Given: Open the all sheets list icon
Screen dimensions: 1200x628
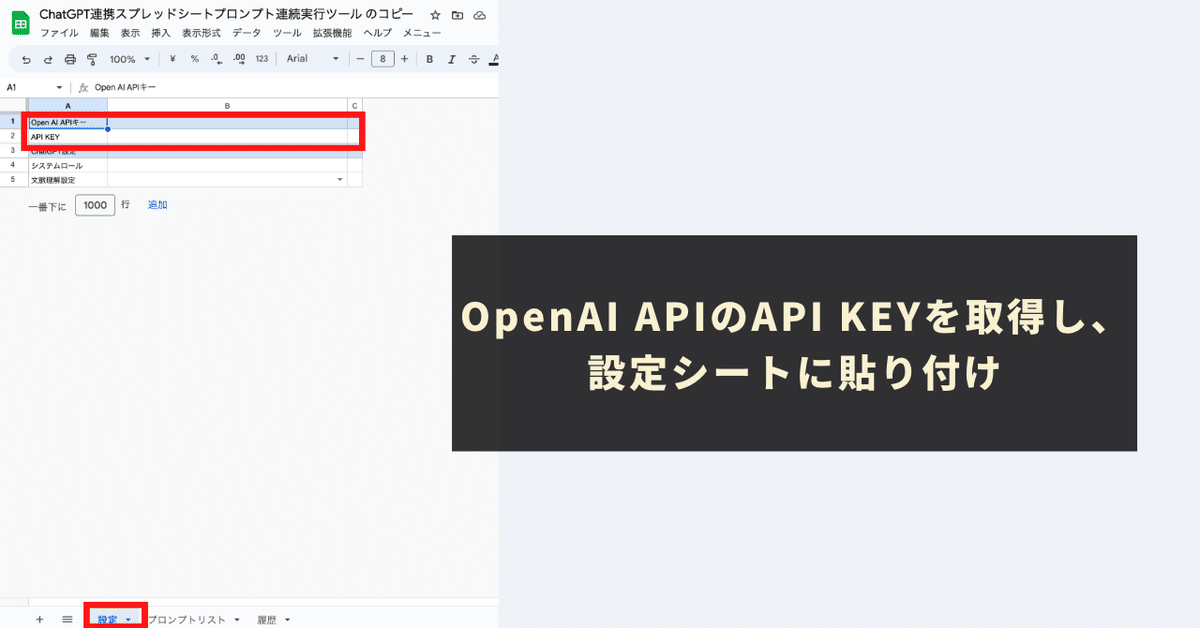Looking at the screenshot, I should point(67,619).
